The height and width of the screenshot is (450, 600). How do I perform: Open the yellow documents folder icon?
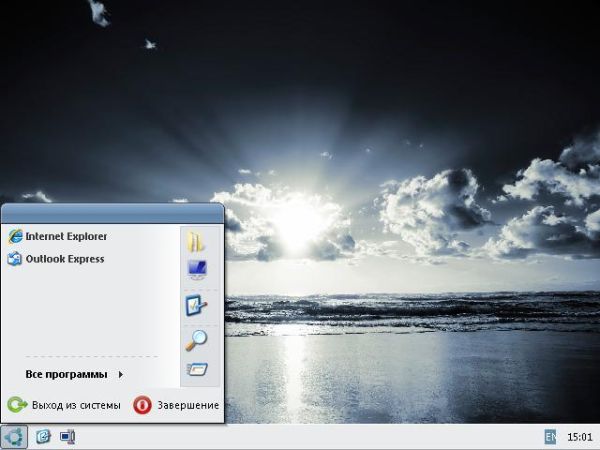click(195, 240)
